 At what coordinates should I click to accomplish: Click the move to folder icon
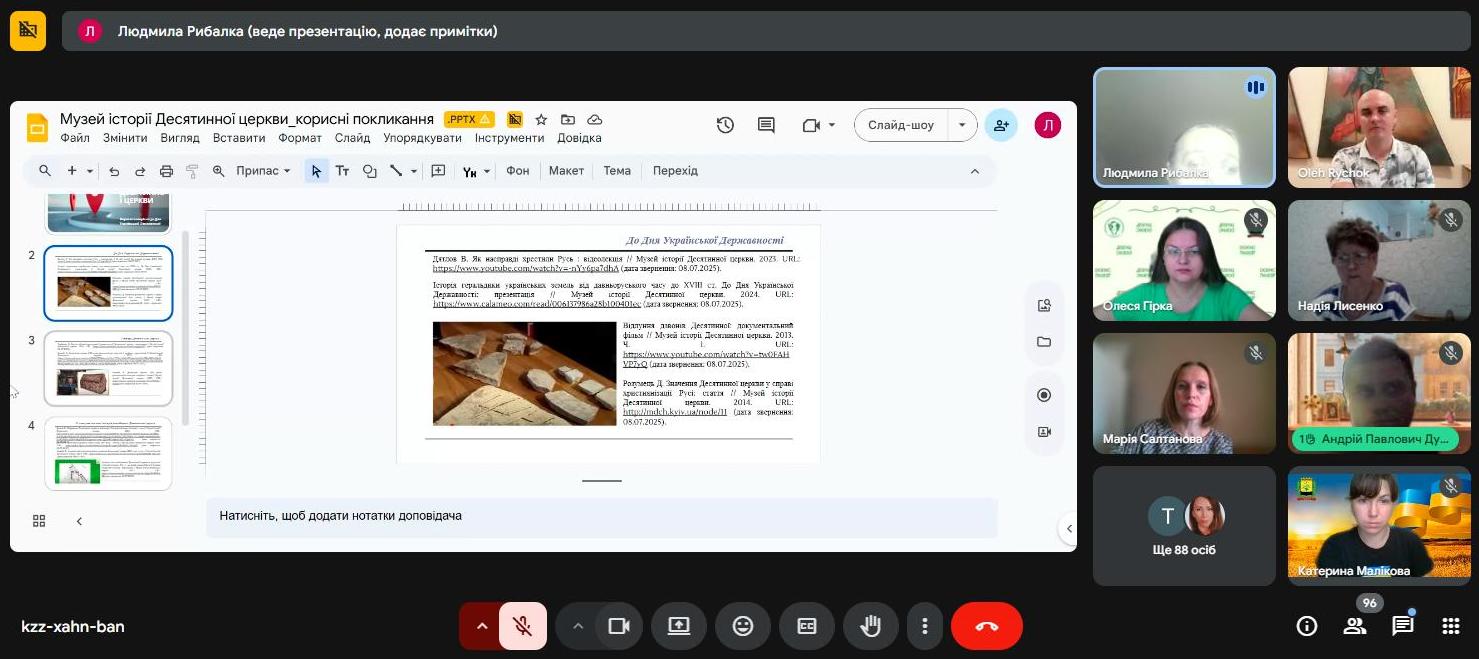click(x=568, y=119)
